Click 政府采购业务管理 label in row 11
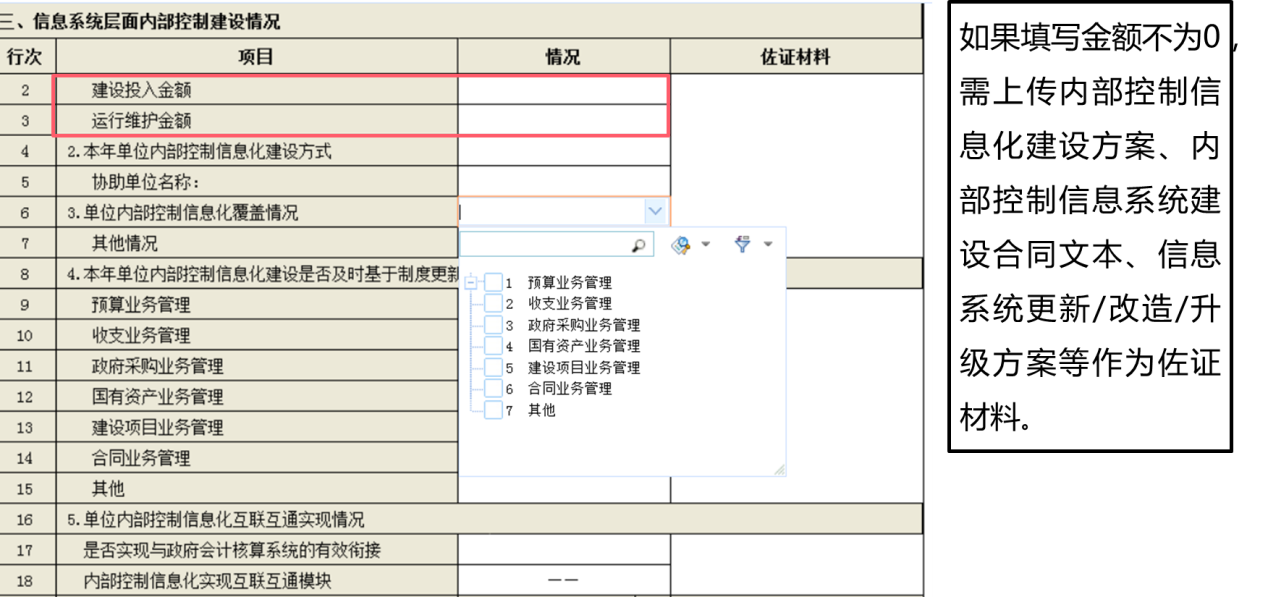Viewport: 1268px width, 597px height. pyautogui.click(x=158, y=366)
